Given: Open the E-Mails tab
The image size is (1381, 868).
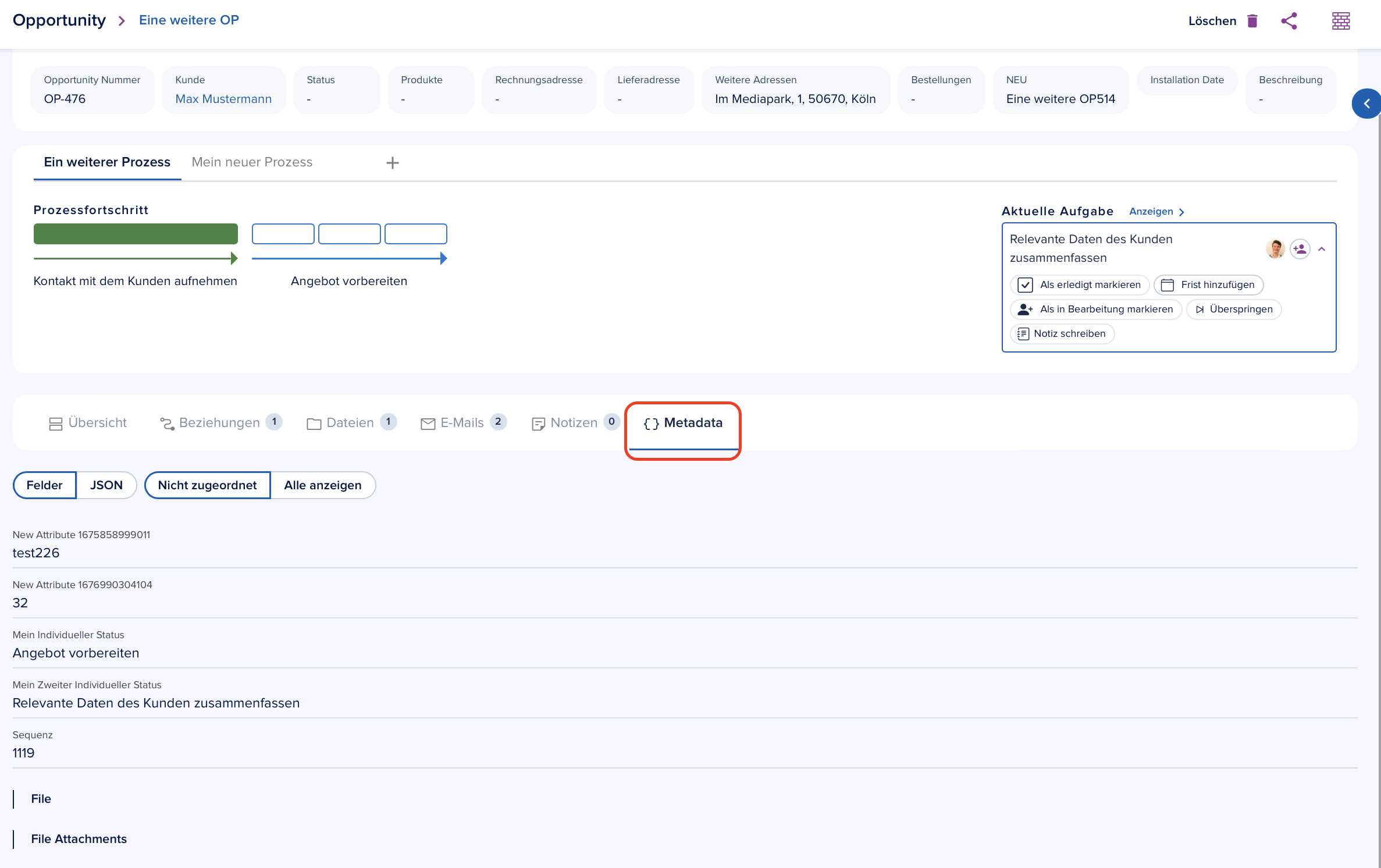Looking at the screenshot, I should [463, 423].
